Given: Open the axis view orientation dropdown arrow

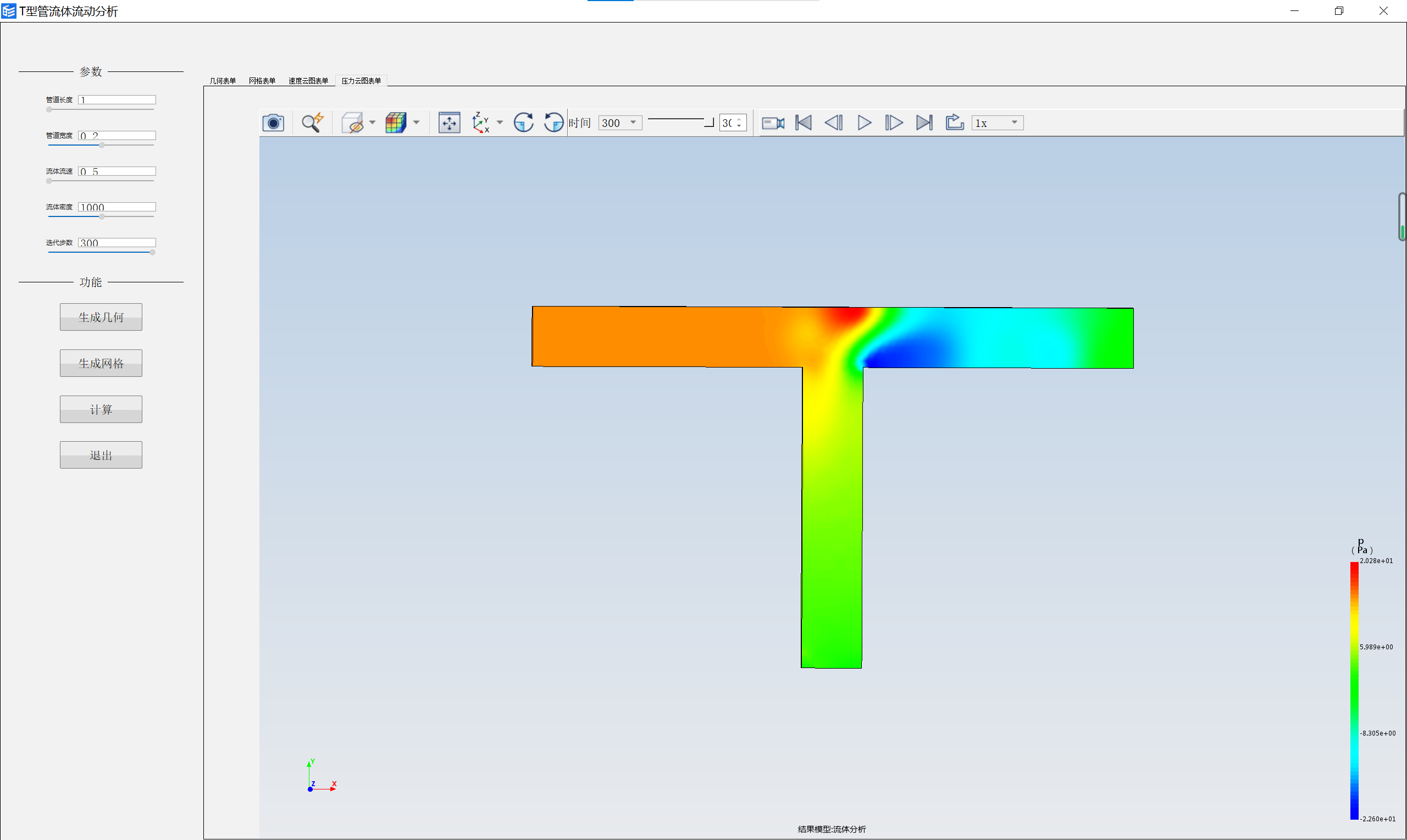Looking at the screenshot, I should tap(500, 123).
